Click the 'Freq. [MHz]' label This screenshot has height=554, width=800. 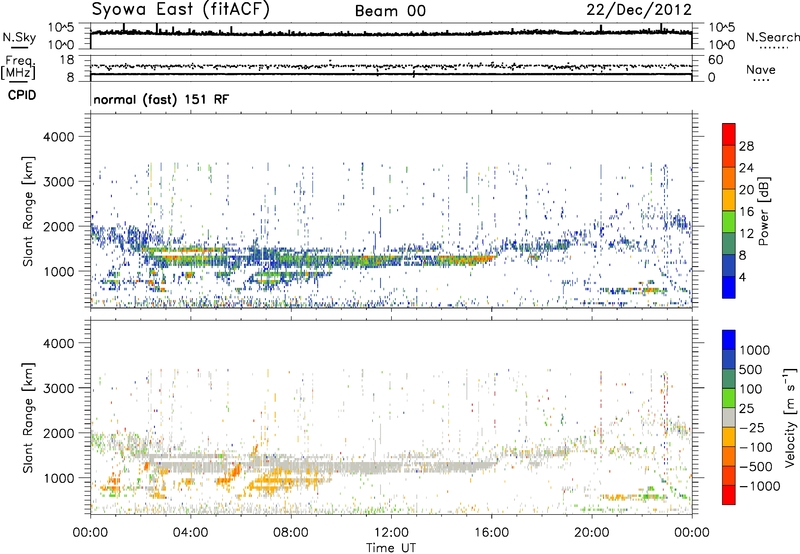(x=18, y=67)
